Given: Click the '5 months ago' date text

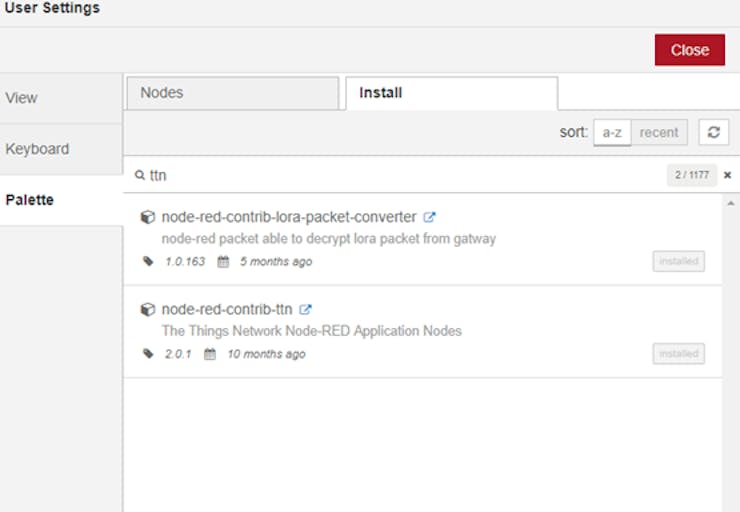Looking at the screenshot, I should pyautogui.click(x=276, y=261).
